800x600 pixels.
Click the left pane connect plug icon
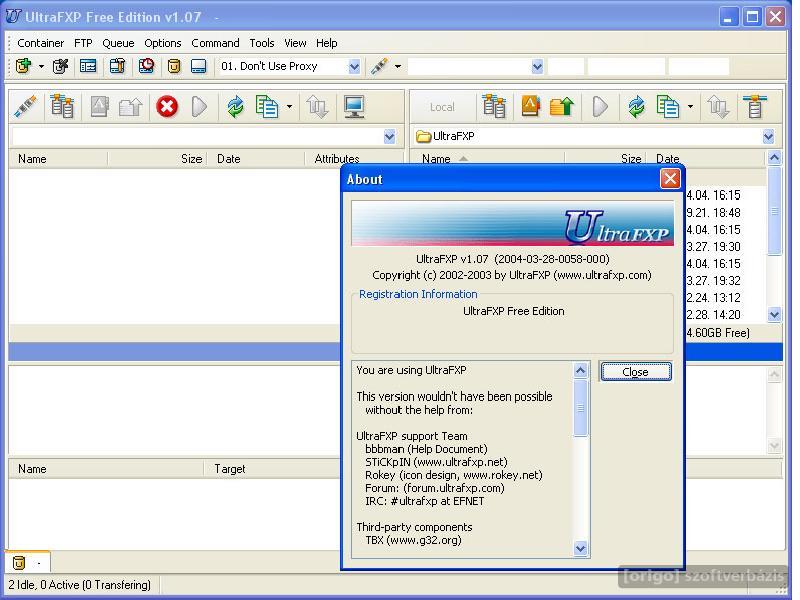(26, 107)
